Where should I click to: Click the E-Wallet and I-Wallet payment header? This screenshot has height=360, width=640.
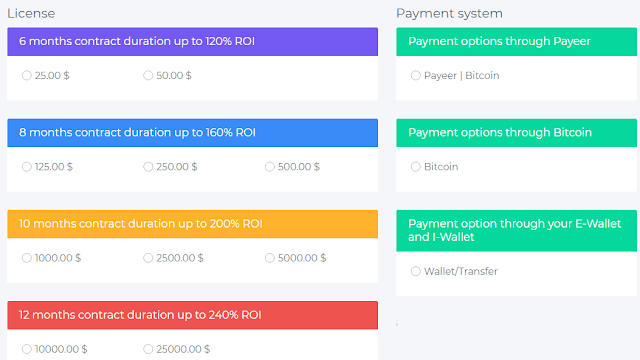coord(516,231)
